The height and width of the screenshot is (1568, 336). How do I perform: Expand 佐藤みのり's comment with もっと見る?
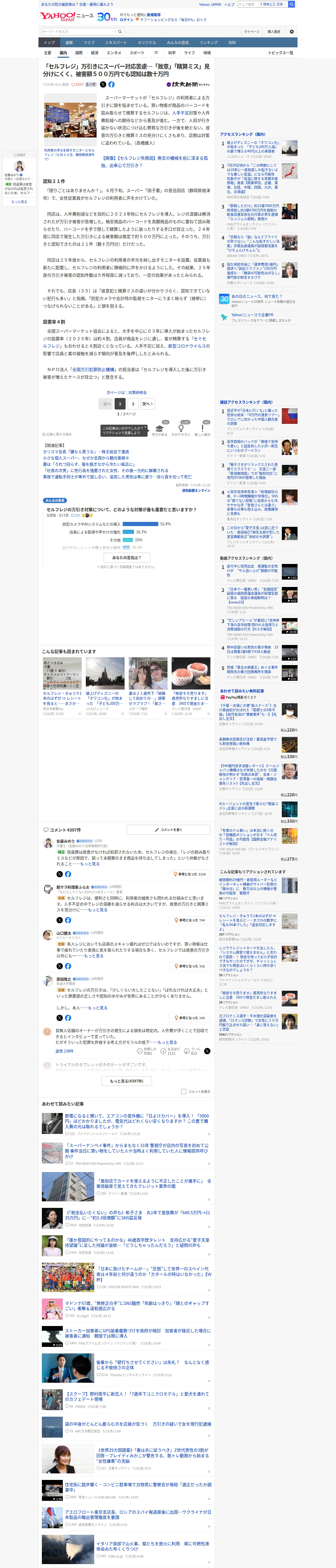coord(90,864)
